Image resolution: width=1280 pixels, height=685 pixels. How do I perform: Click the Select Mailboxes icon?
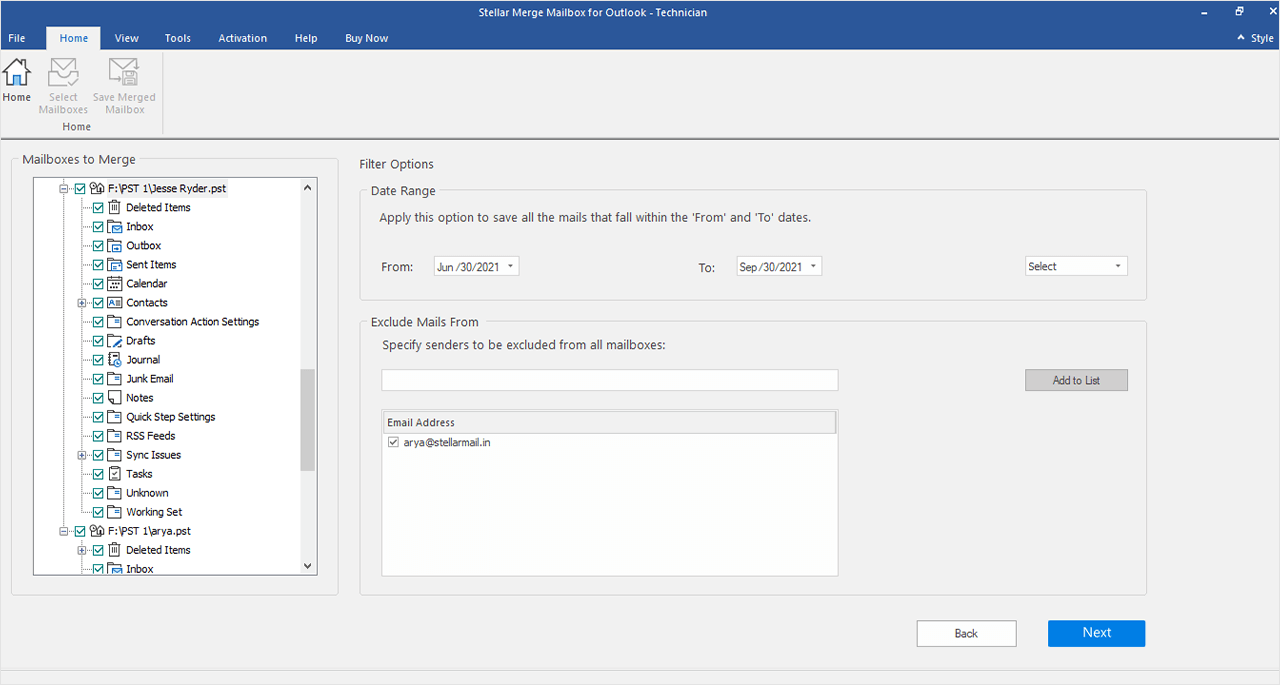click(63, 73)
